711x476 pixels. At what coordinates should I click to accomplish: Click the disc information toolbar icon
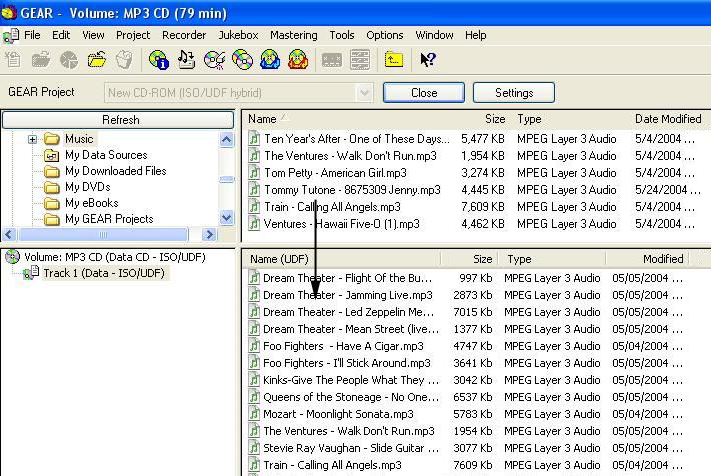pos(158,60)
